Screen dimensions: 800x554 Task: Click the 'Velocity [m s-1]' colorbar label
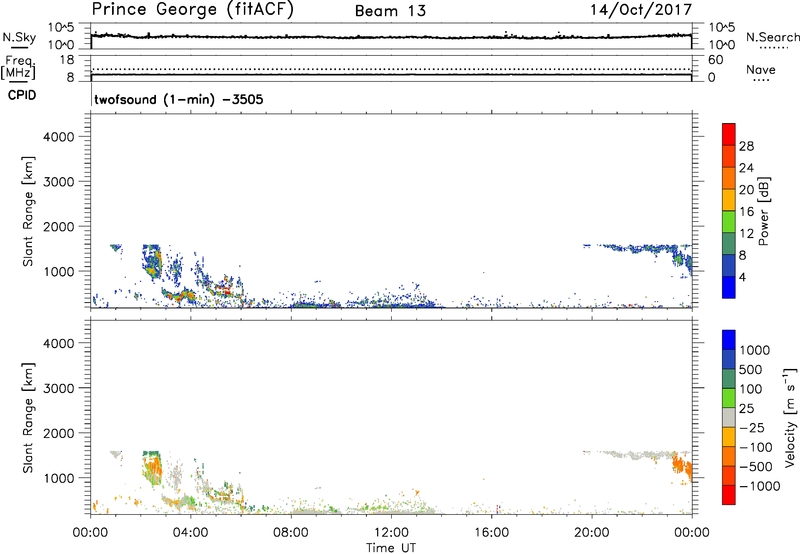coord(790,417)
